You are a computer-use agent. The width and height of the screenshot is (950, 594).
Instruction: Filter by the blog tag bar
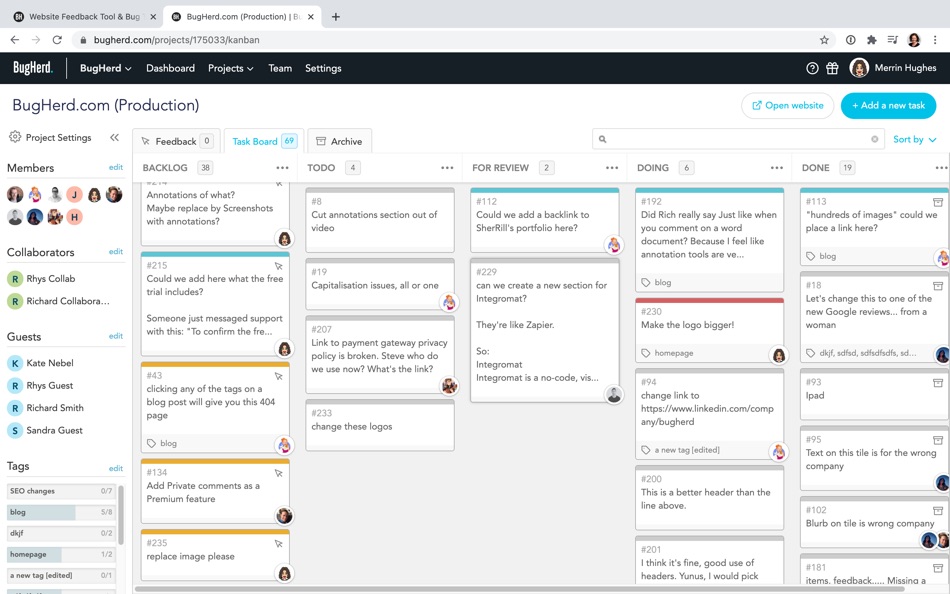(x=61, y=512)
